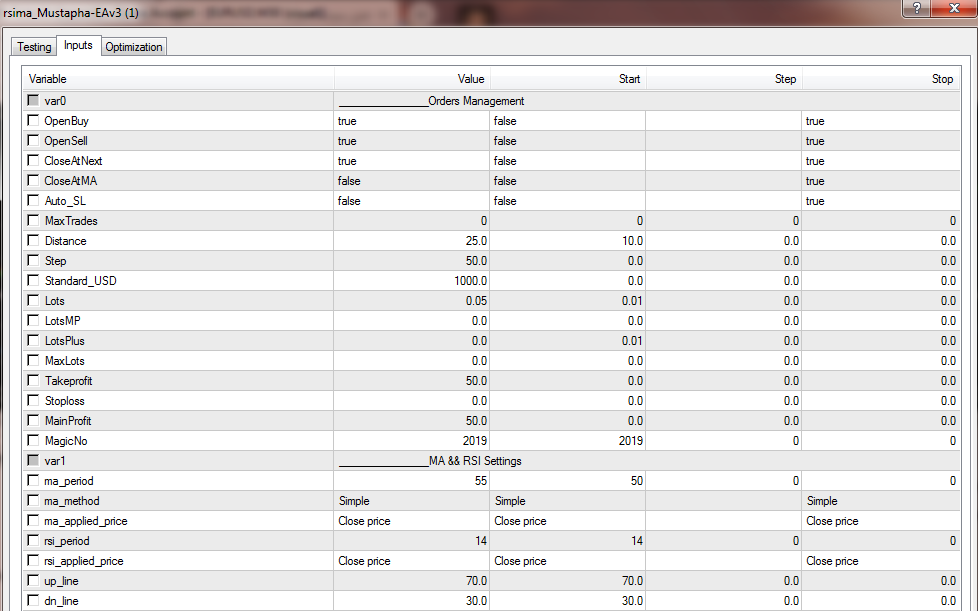Enable the Takeprofit checkbox
Screen dimensions: 978x611
tap(34, 381)
